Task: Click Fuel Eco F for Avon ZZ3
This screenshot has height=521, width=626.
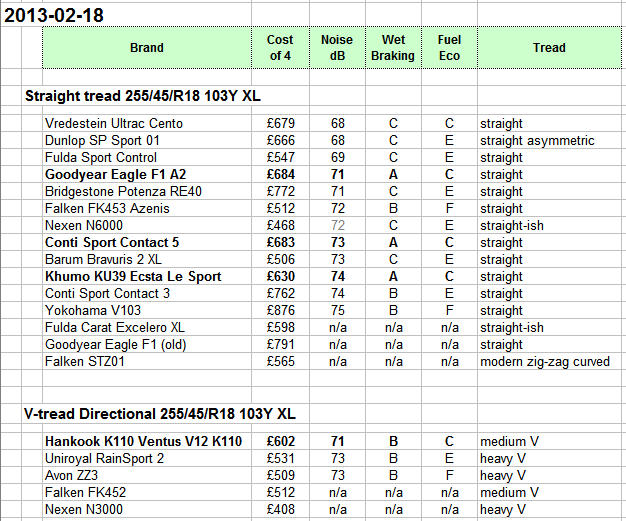Action: click(450, 475)
